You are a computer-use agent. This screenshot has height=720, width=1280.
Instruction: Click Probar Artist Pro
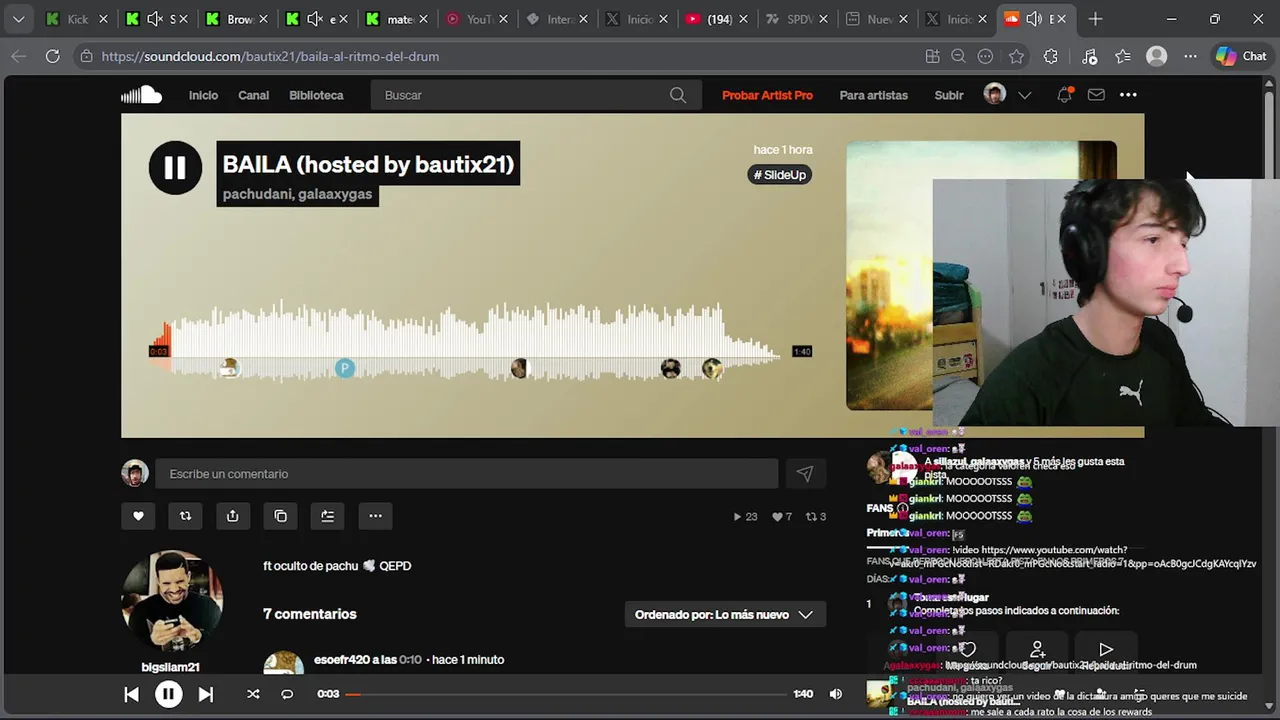click(767, 95)
